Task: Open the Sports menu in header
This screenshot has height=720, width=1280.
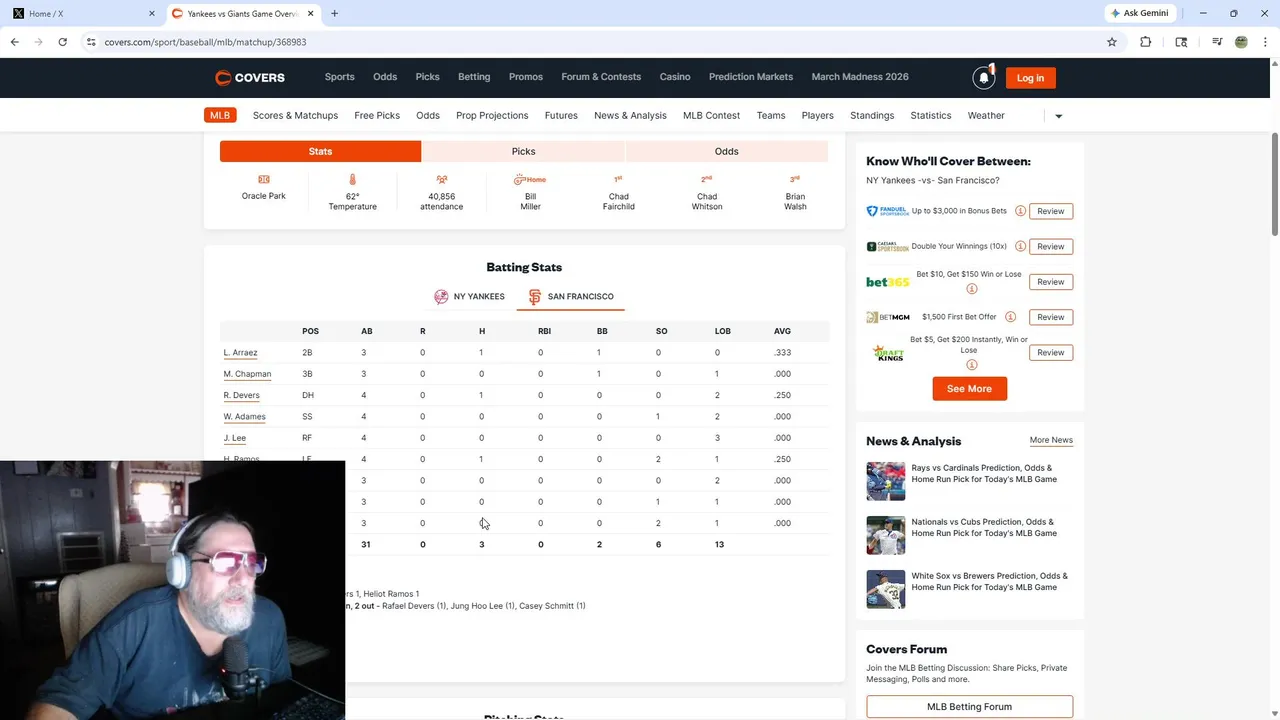Action: pyautogui.click(x=339, y=77)
